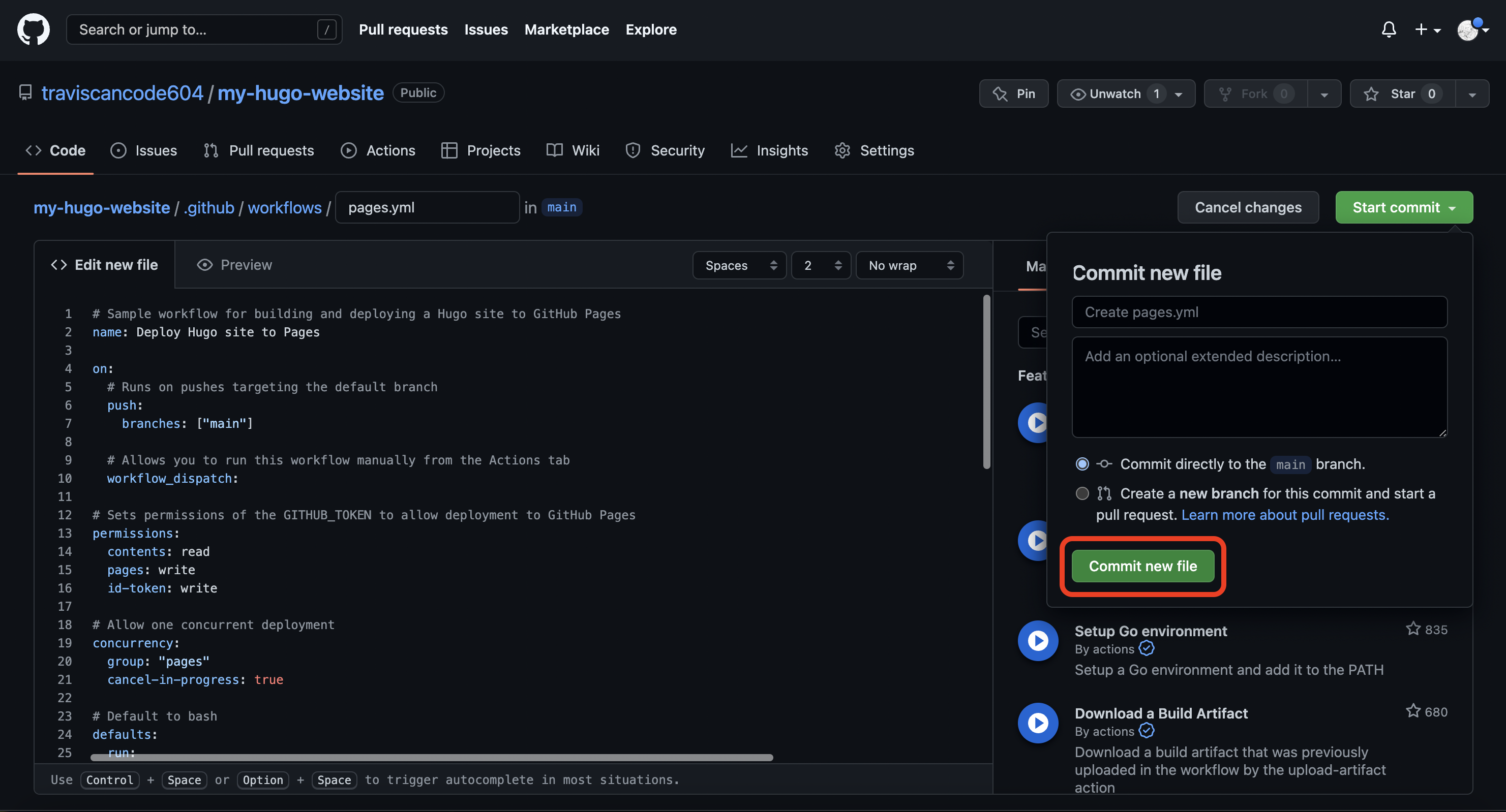Open the my-hugo-website repository title link
The image size is (1506, 812).
coord(300,93)
